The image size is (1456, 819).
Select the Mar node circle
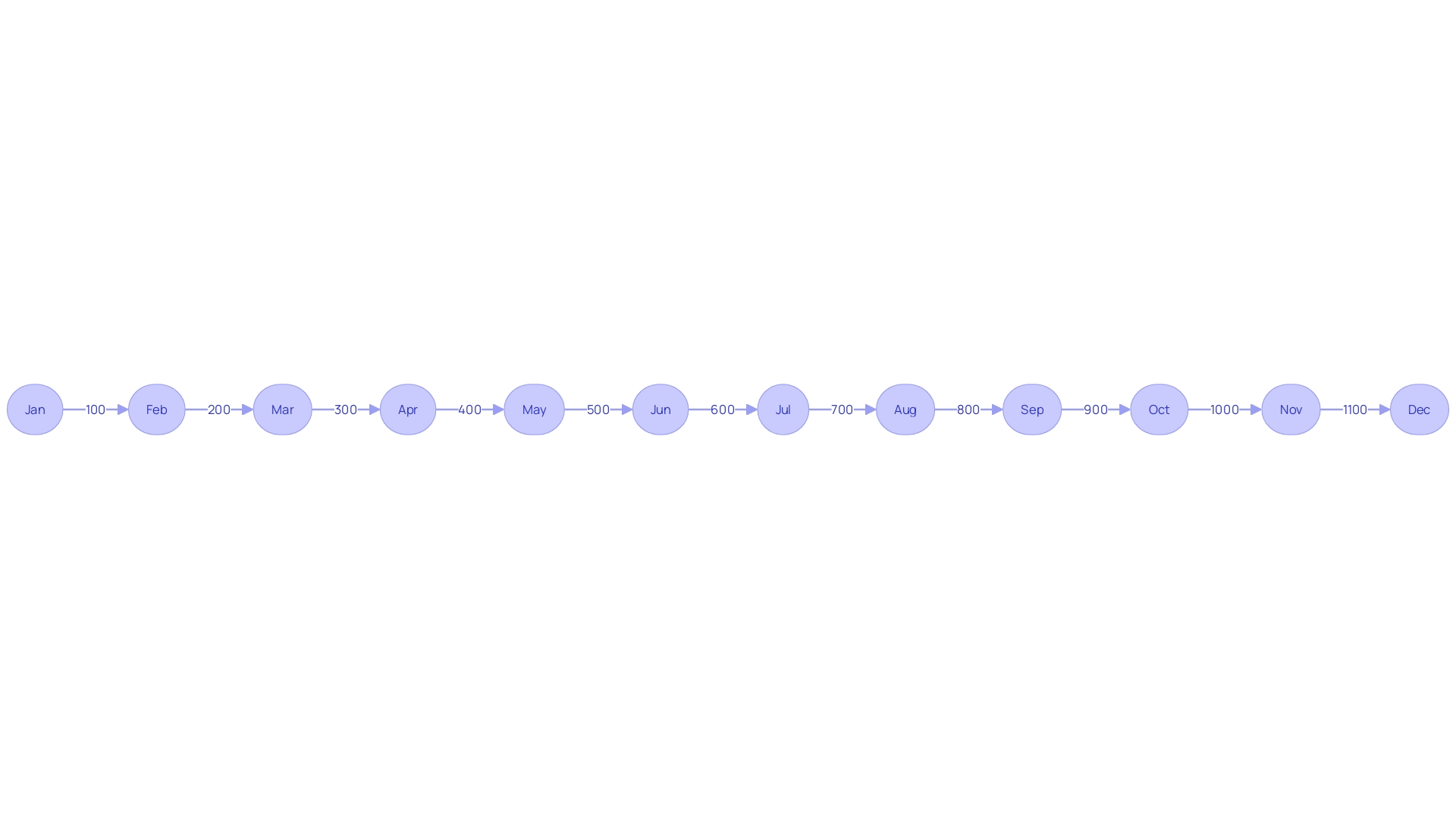(280, 409)
